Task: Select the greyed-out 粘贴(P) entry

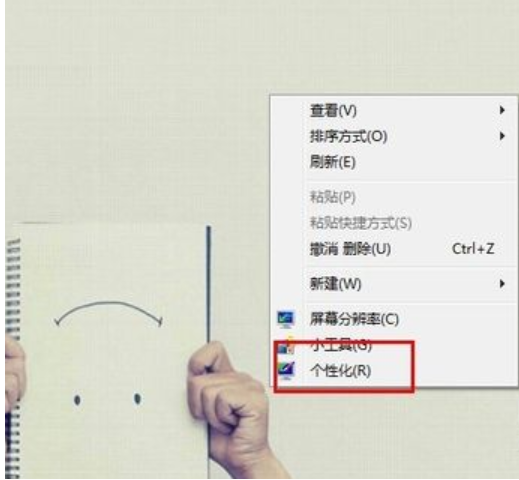Action: [x=394, y=197]
